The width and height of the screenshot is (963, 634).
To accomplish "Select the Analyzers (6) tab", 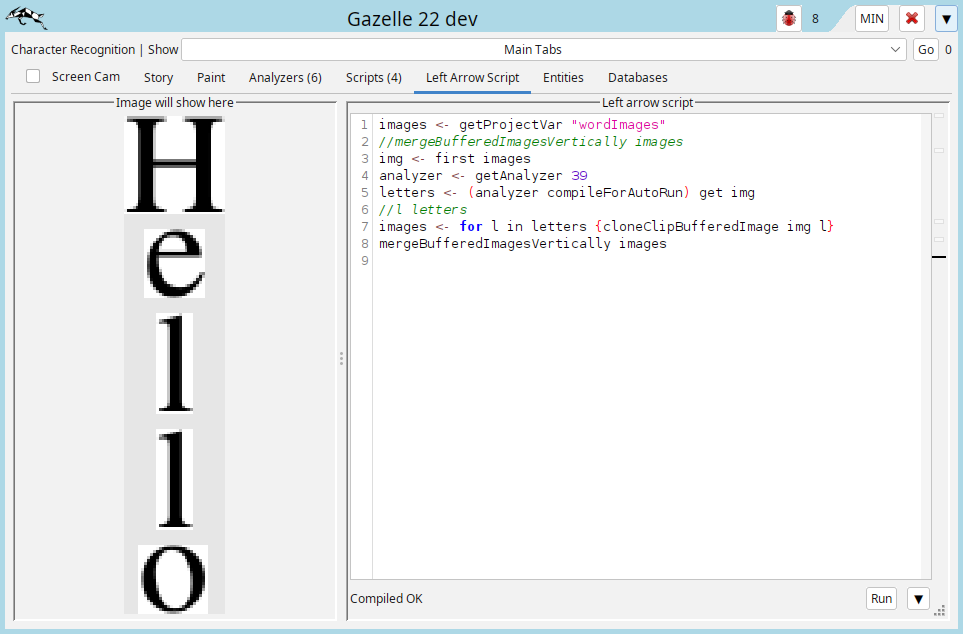I will [x=285, y=77].
